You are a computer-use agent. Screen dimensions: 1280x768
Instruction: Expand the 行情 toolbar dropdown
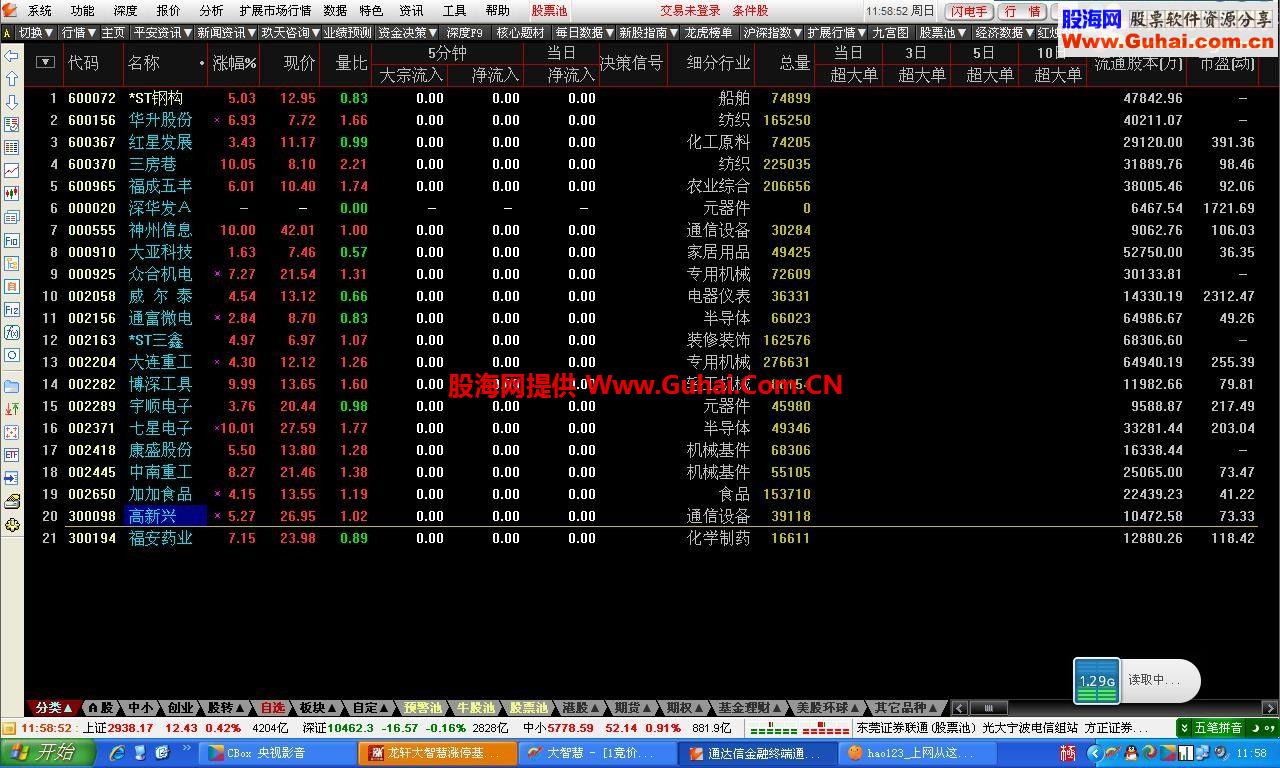click(x=78, y=32)
